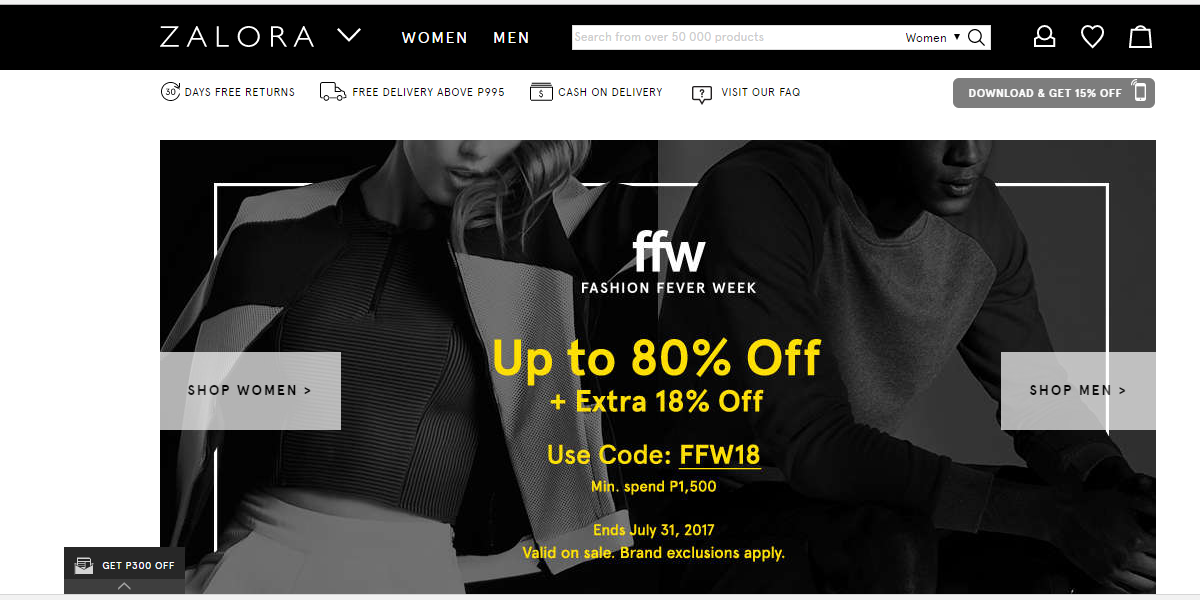Click the delivery truck icon

click(x=333, y=92)
